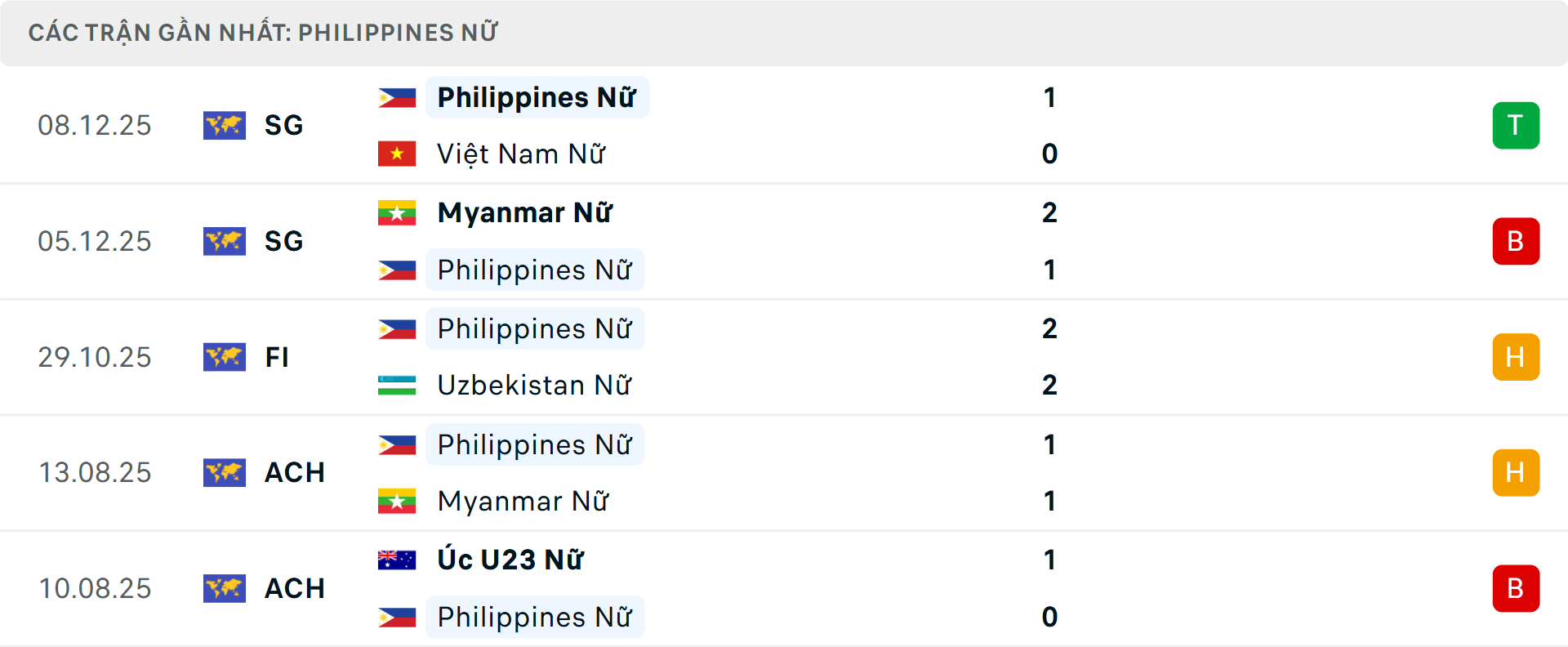Open the Việt Nam Nữ team link

(521, 154)
